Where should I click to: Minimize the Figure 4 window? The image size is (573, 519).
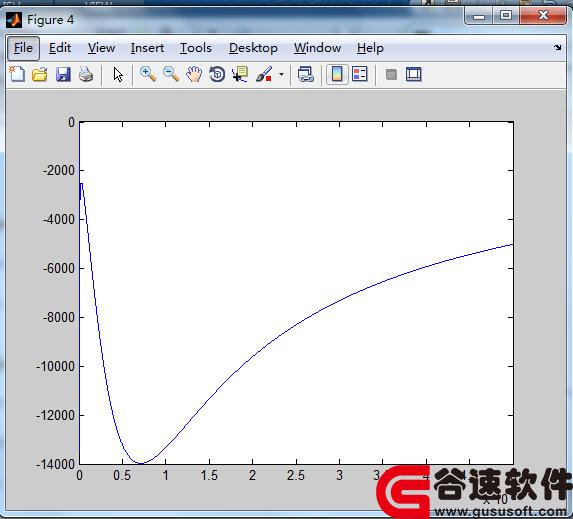point(479,16)
